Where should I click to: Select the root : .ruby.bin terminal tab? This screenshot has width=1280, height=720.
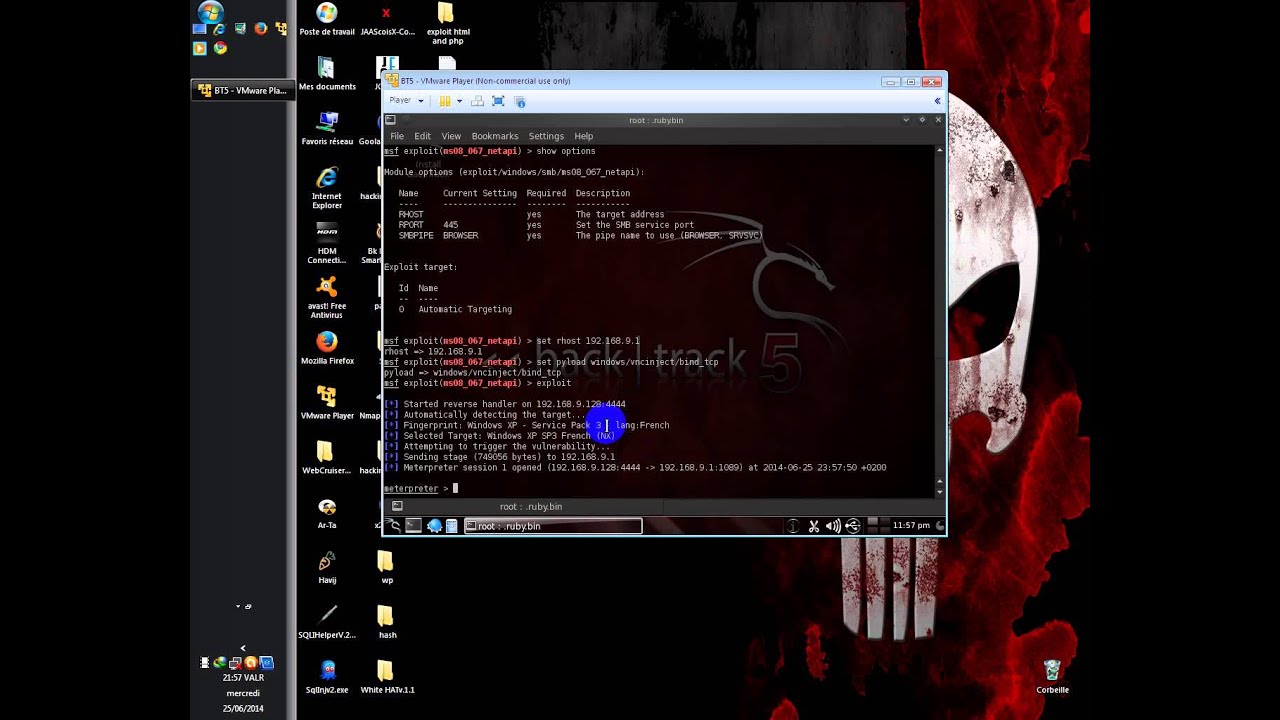[531, 507]
